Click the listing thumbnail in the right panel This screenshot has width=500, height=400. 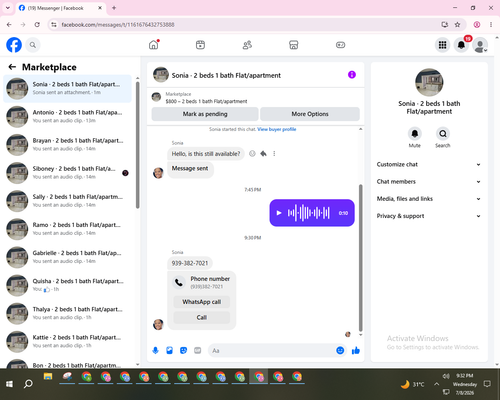click(x=429, y=83)
